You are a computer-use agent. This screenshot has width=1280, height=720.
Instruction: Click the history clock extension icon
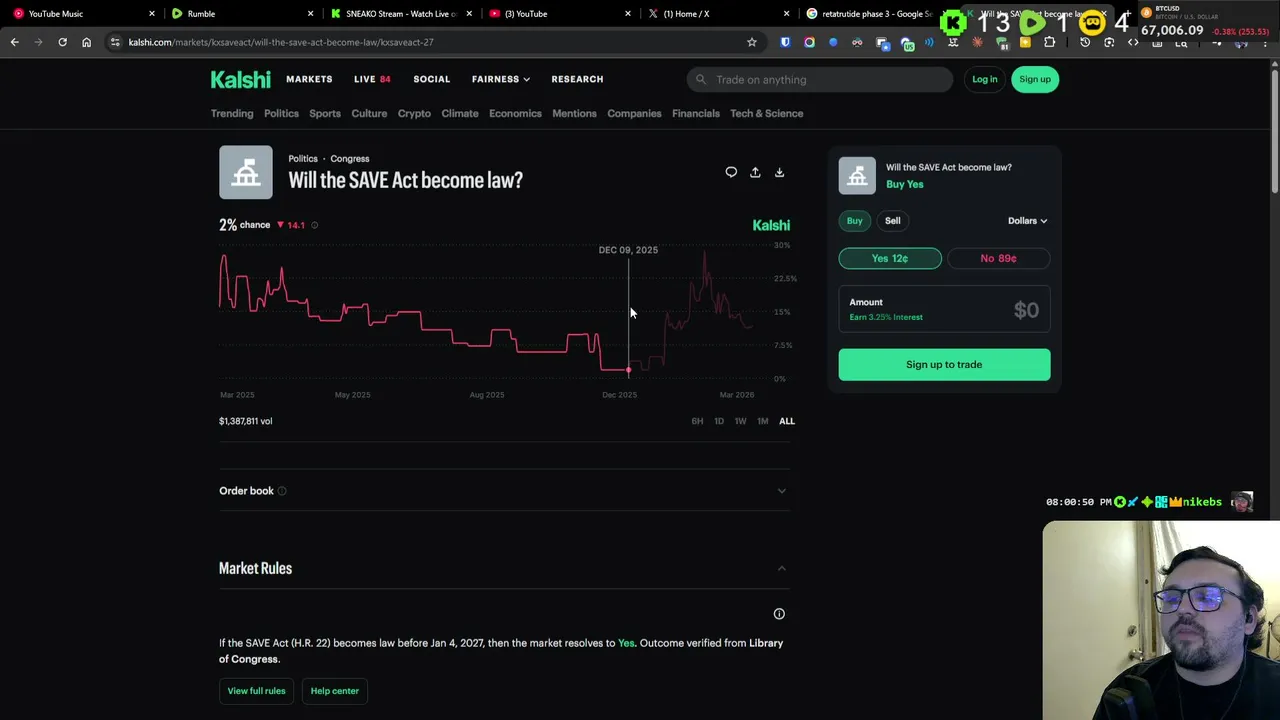[1085, 42]
